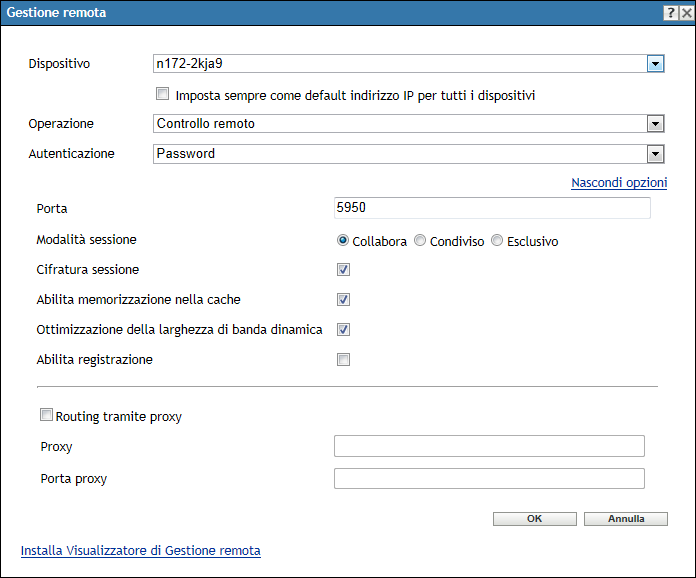Select the Condiviso session mode
The height and width of the screenshot is (578, 696).
coord(420,241)
